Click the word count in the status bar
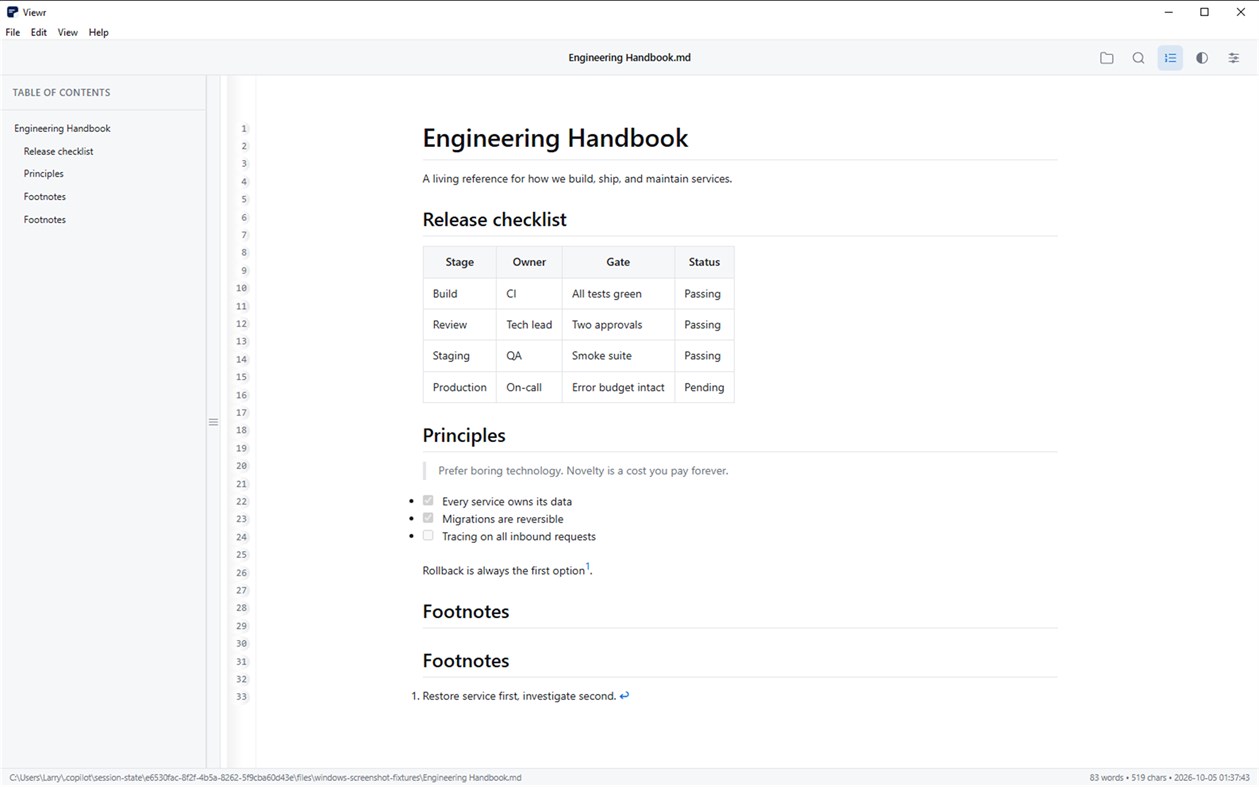The width and height of the screenshot is (1259, 787). 1107,777
